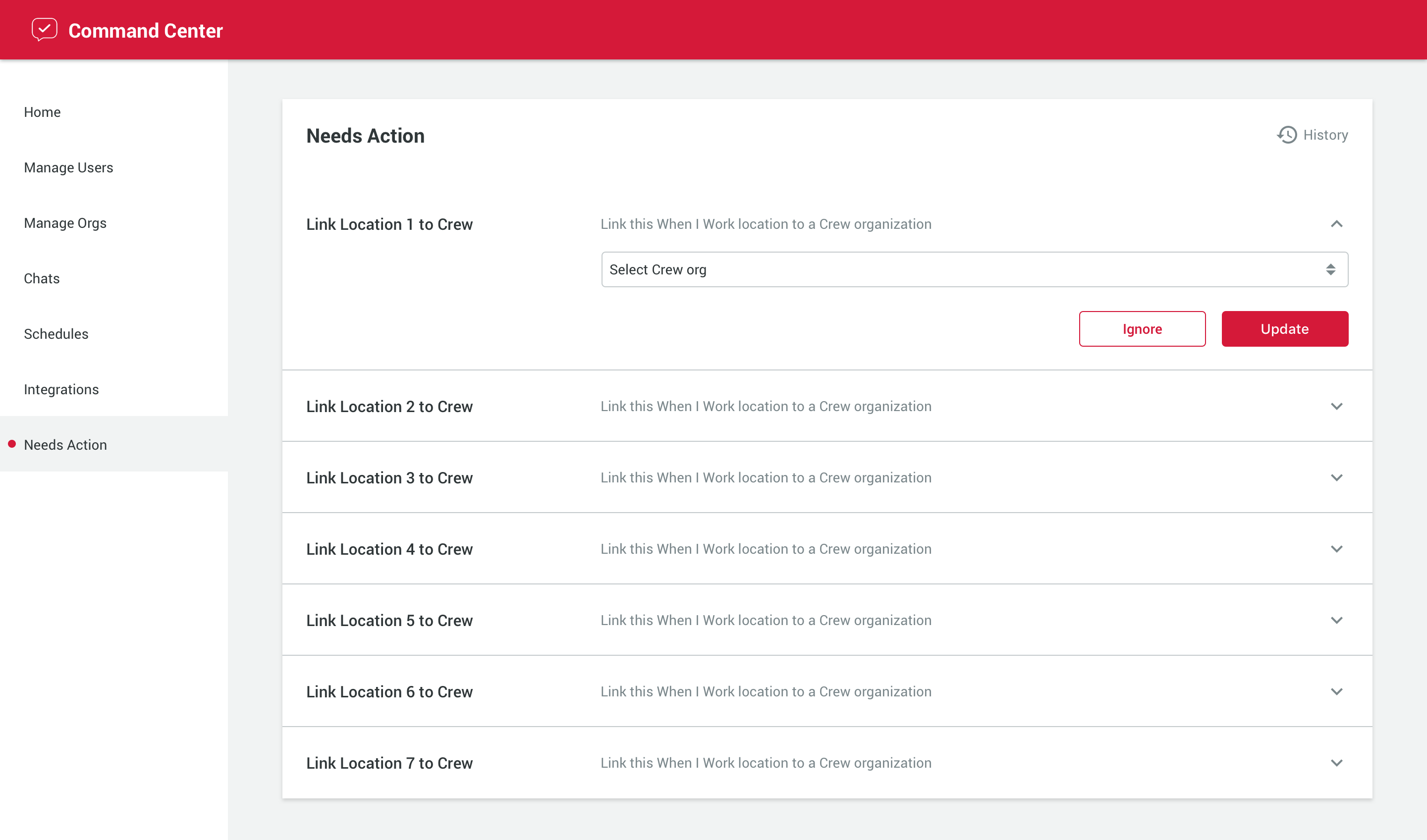Expand Link Location 6 chevron
The height and width of the screenshot is (840, 1427).
1336,692
